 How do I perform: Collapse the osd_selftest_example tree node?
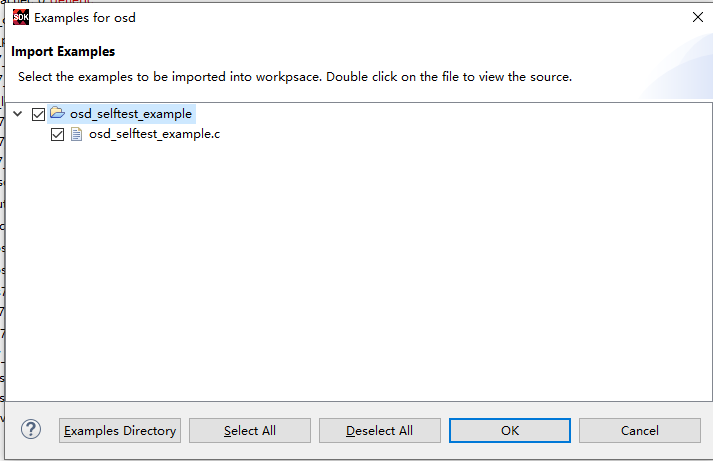[19, 114]
